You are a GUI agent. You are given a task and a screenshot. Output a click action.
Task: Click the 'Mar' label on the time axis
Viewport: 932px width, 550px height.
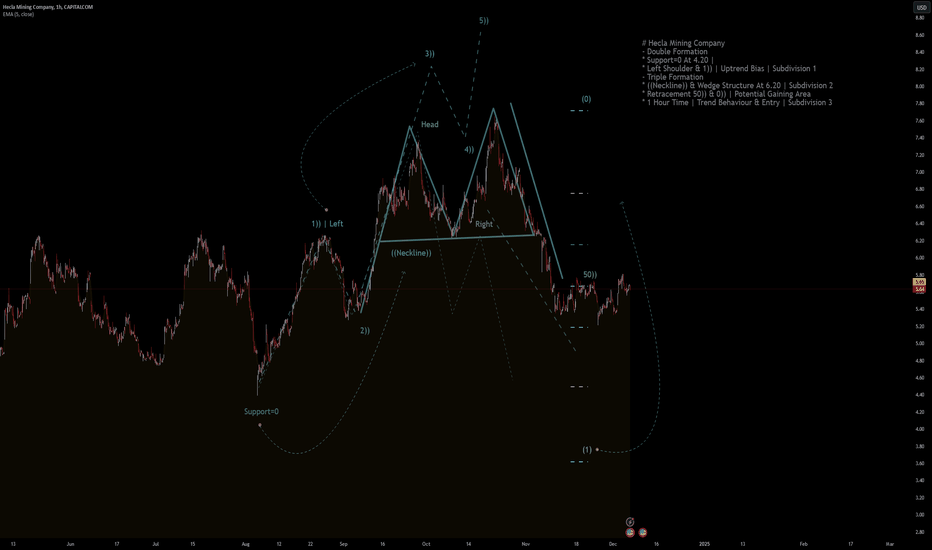pos(890,544)
